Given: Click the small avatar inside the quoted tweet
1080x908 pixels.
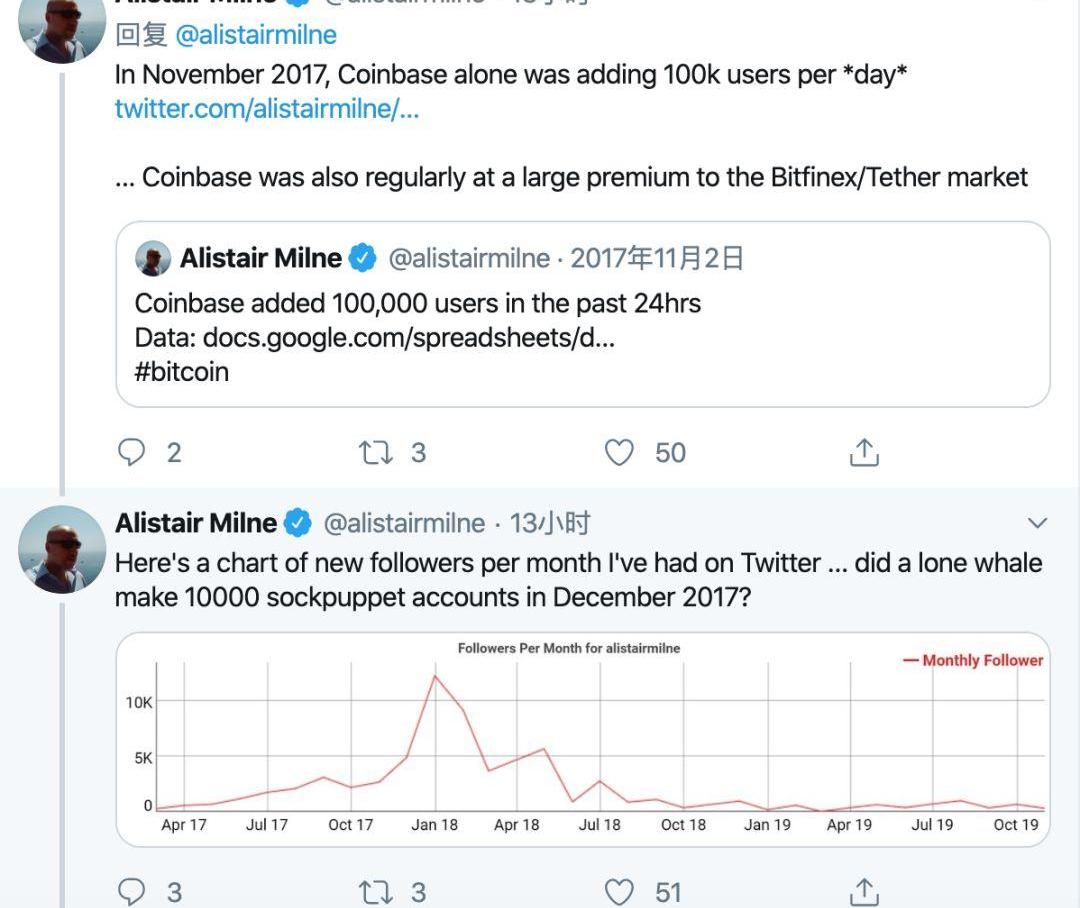Looking at the screenshot, I should pyautogui.click(x=152, y=259).
